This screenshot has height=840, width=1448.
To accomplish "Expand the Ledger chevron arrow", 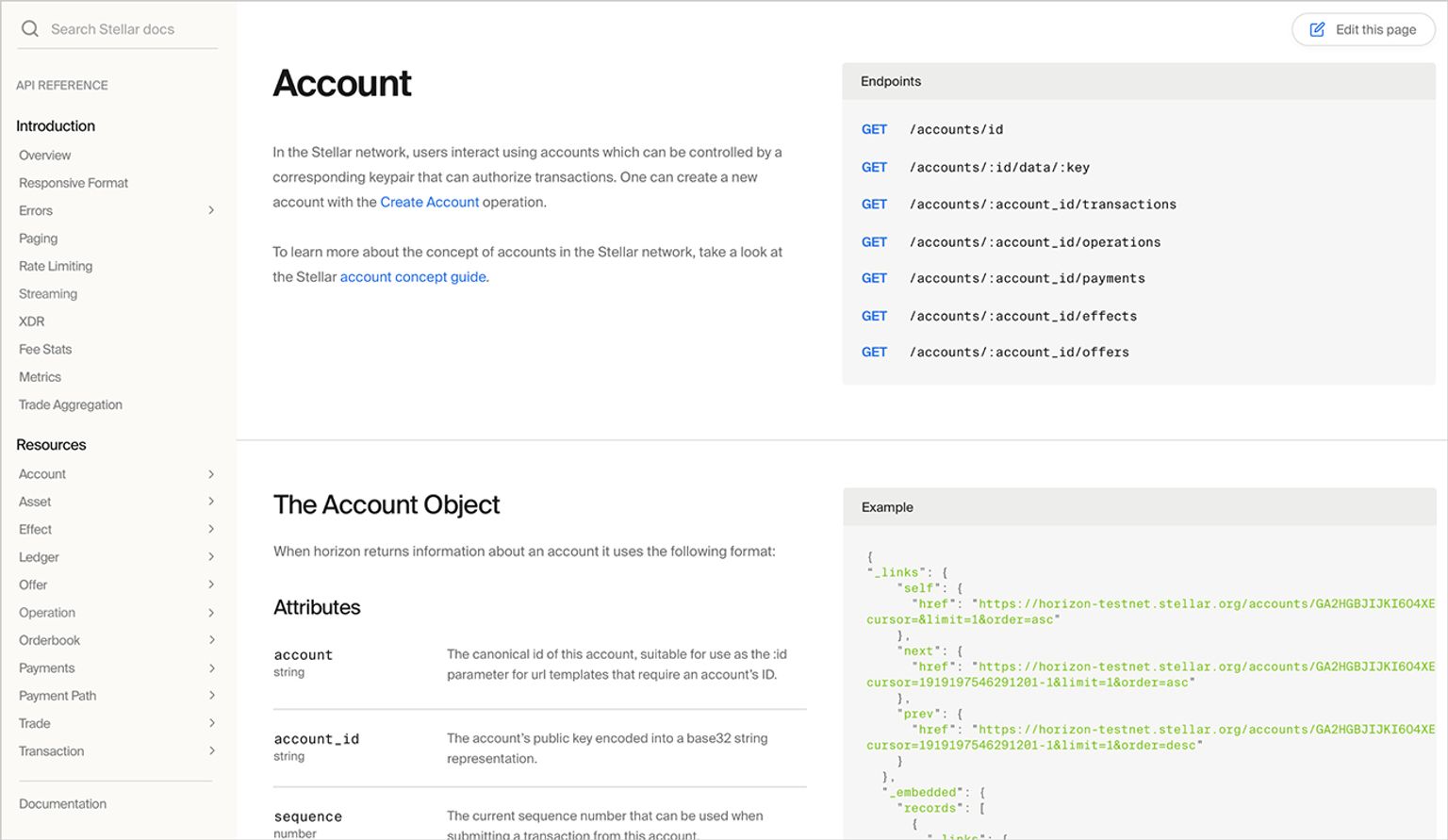I will [211, 557].
